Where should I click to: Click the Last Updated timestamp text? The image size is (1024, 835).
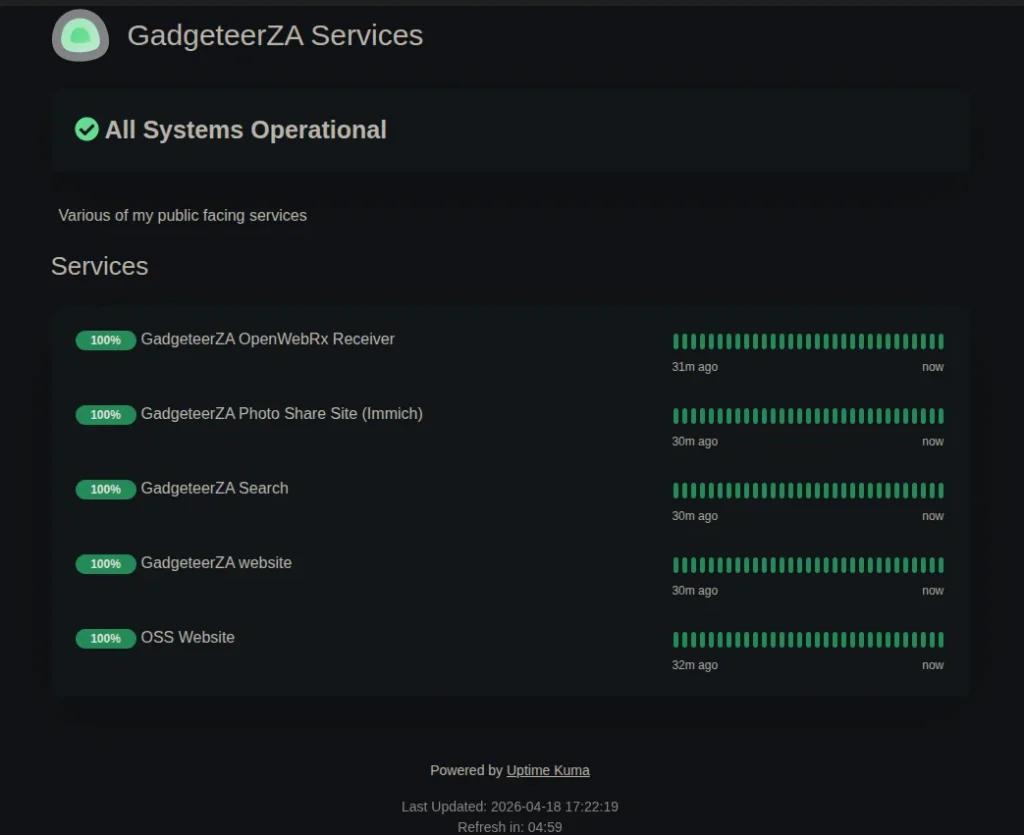510,807
